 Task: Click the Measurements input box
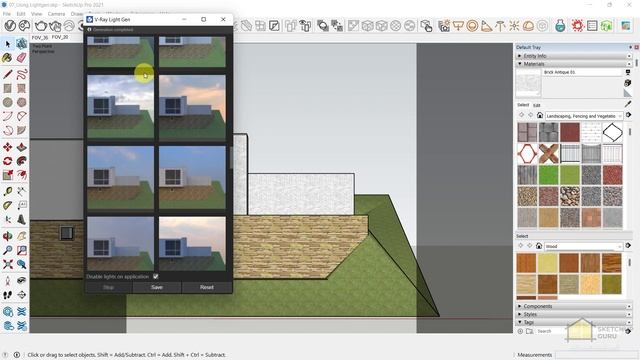[596, 355]
